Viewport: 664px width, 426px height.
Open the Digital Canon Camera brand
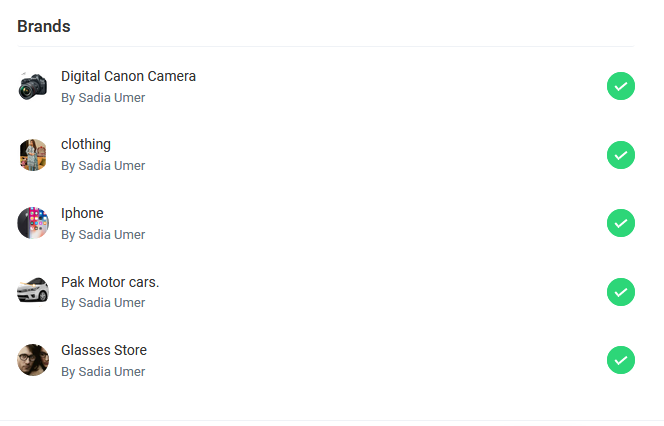tap(128, 76)
